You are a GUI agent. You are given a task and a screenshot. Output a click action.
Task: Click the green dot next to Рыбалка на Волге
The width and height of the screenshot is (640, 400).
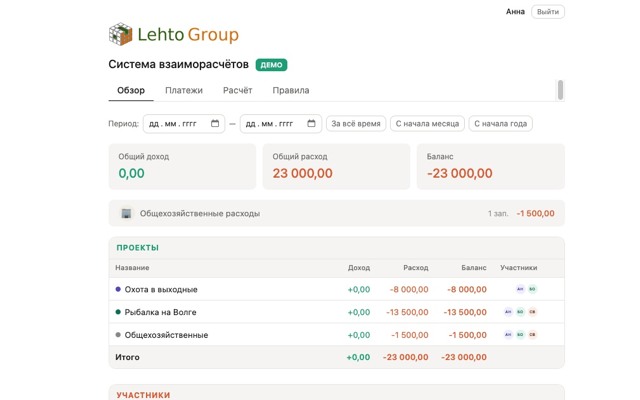118,312
